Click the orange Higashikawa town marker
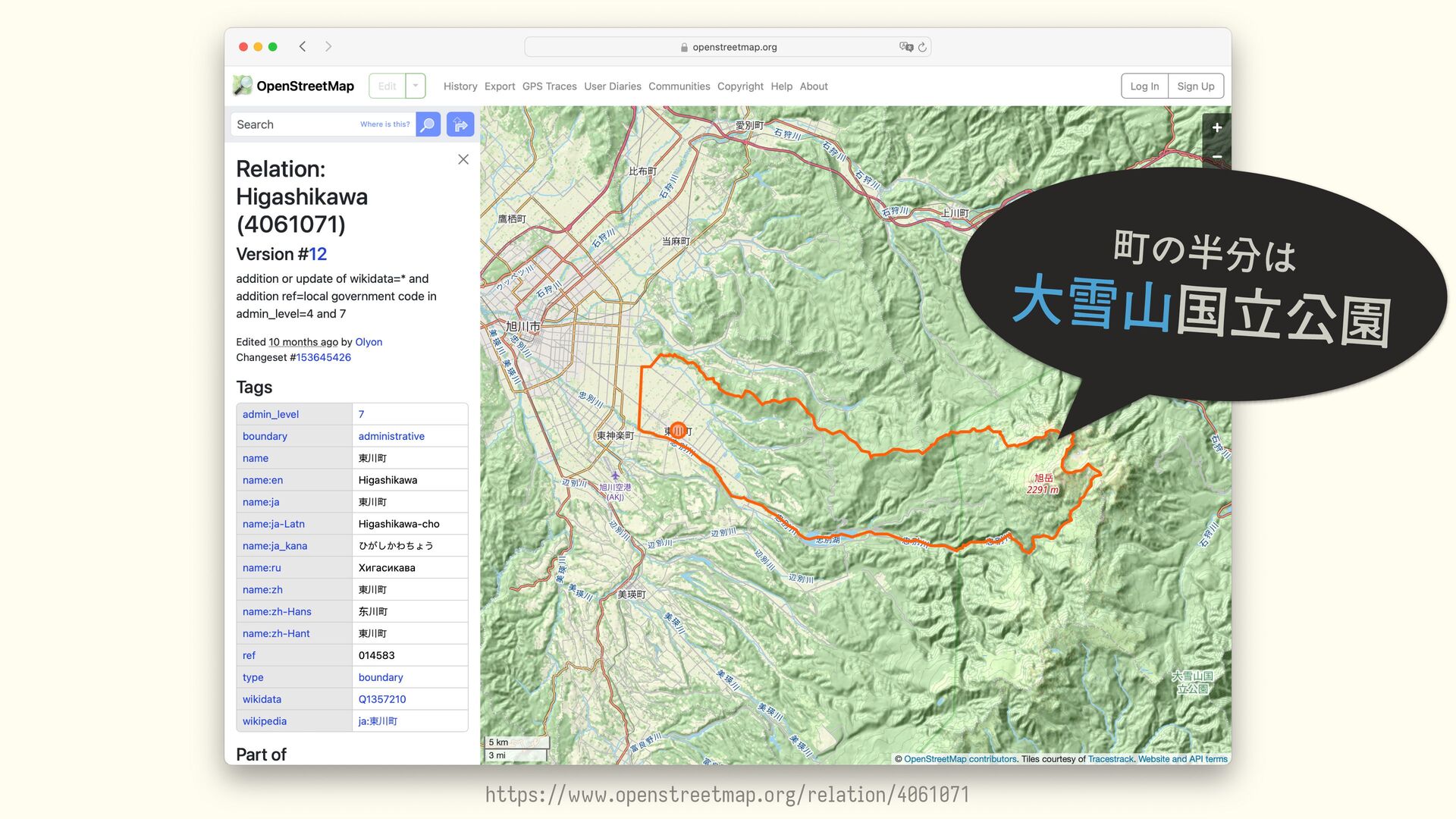The image size is (1456, 819). (678, 431)
